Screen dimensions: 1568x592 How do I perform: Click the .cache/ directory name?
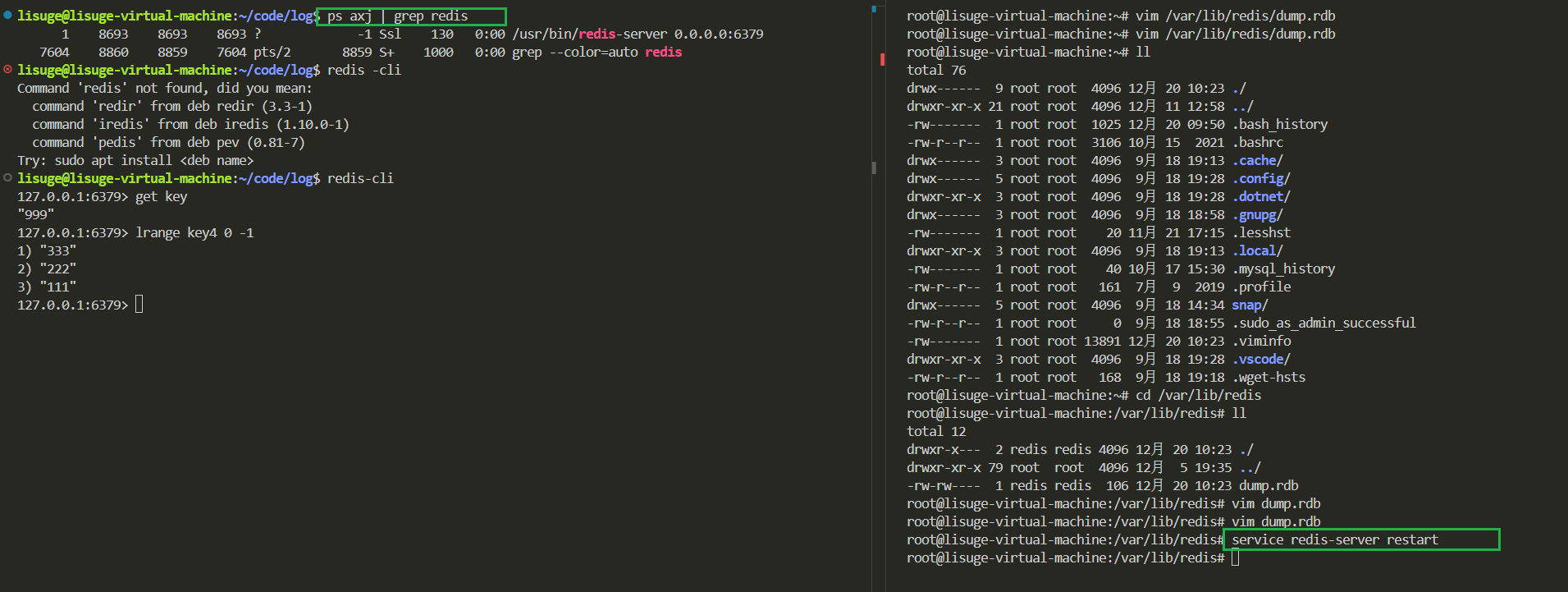[1258, 160]
